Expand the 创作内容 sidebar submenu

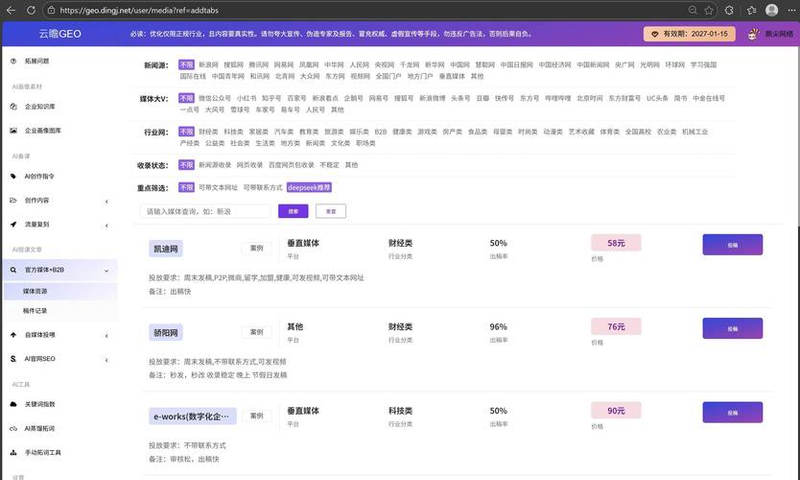[106, 201]
